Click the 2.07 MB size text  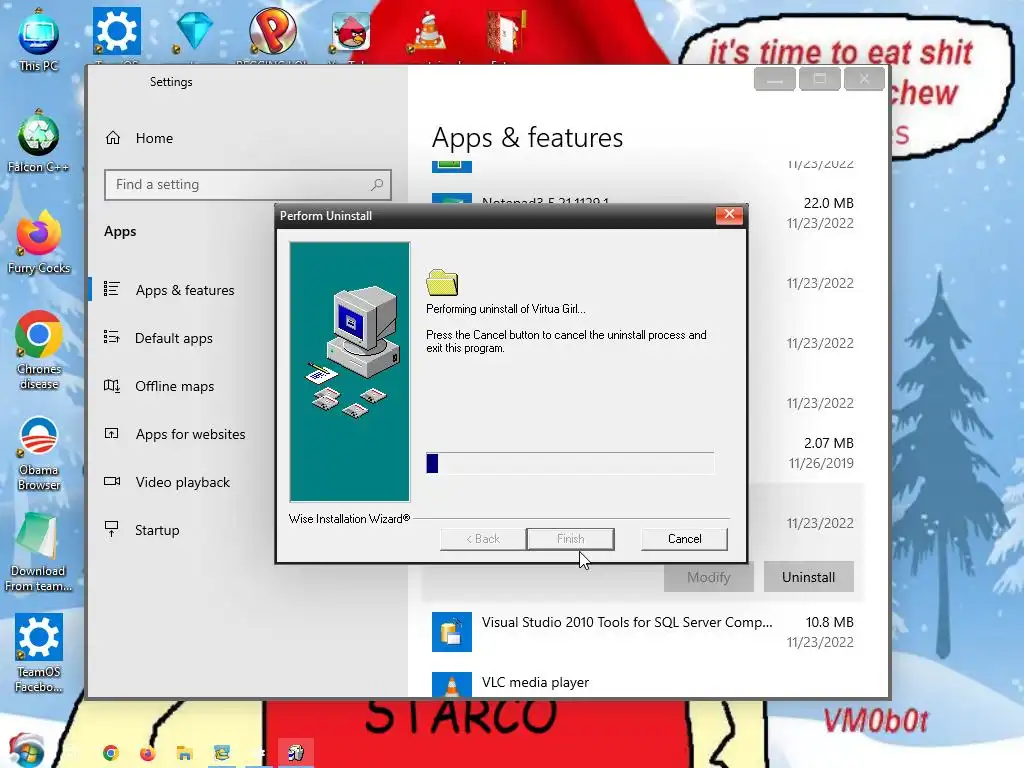(828, 443)
